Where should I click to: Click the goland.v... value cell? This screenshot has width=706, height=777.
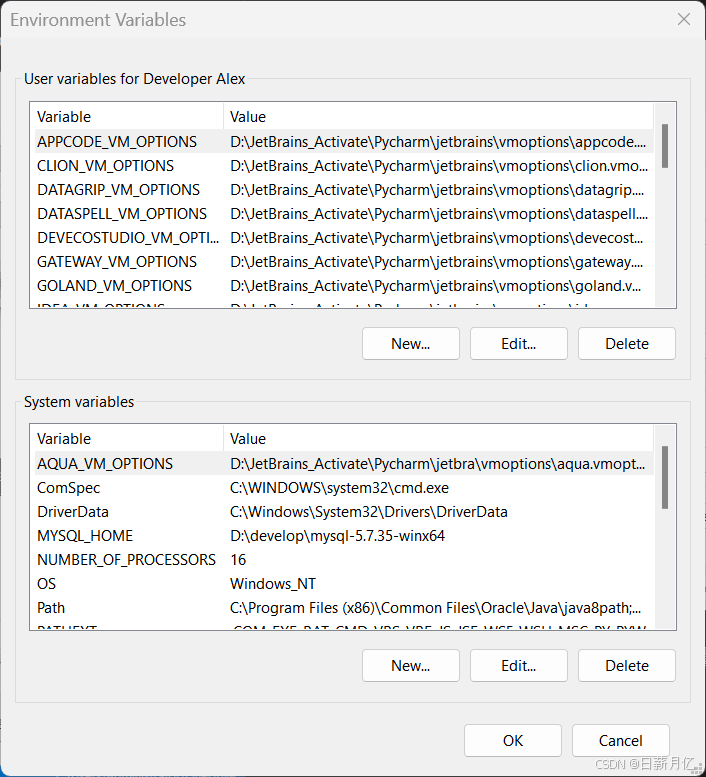point(435,286)
